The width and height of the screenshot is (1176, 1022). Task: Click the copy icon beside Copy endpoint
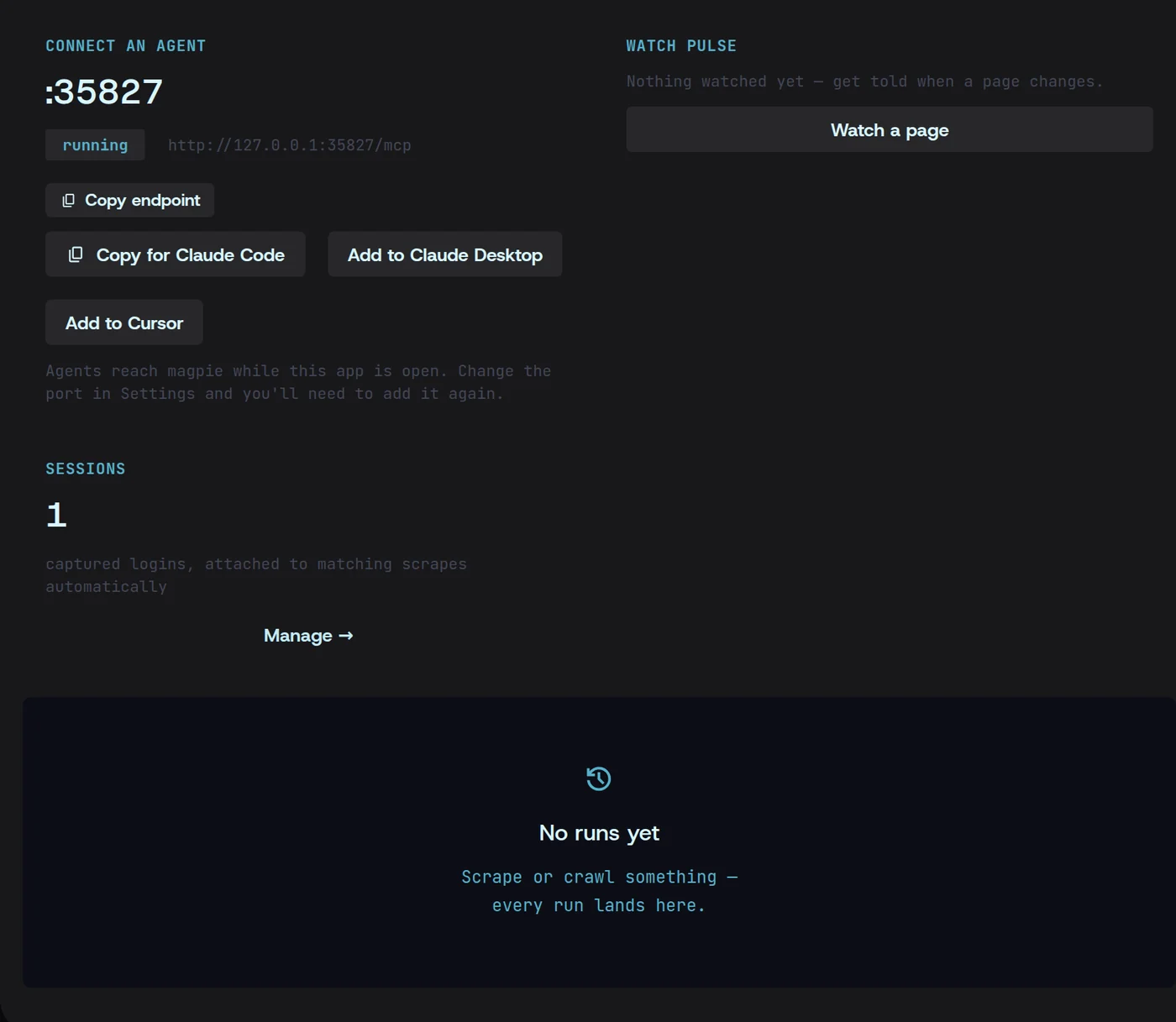coord(69,201)
